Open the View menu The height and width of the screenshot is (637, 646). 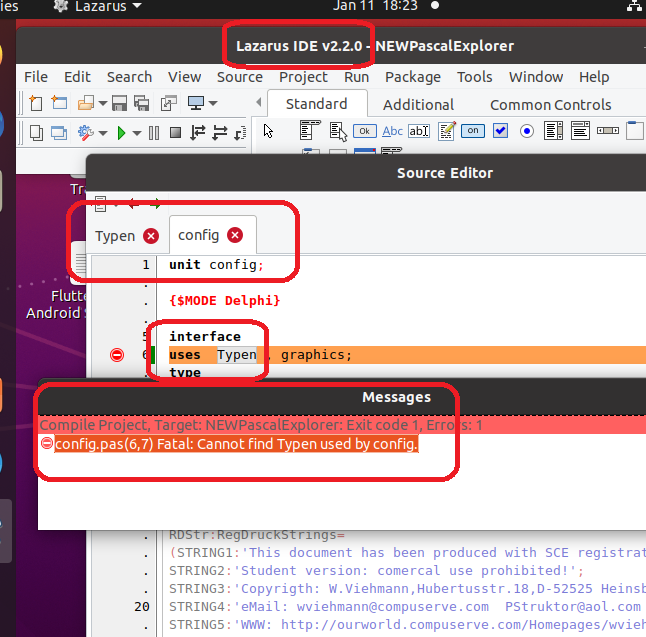[x=184, y=77]
